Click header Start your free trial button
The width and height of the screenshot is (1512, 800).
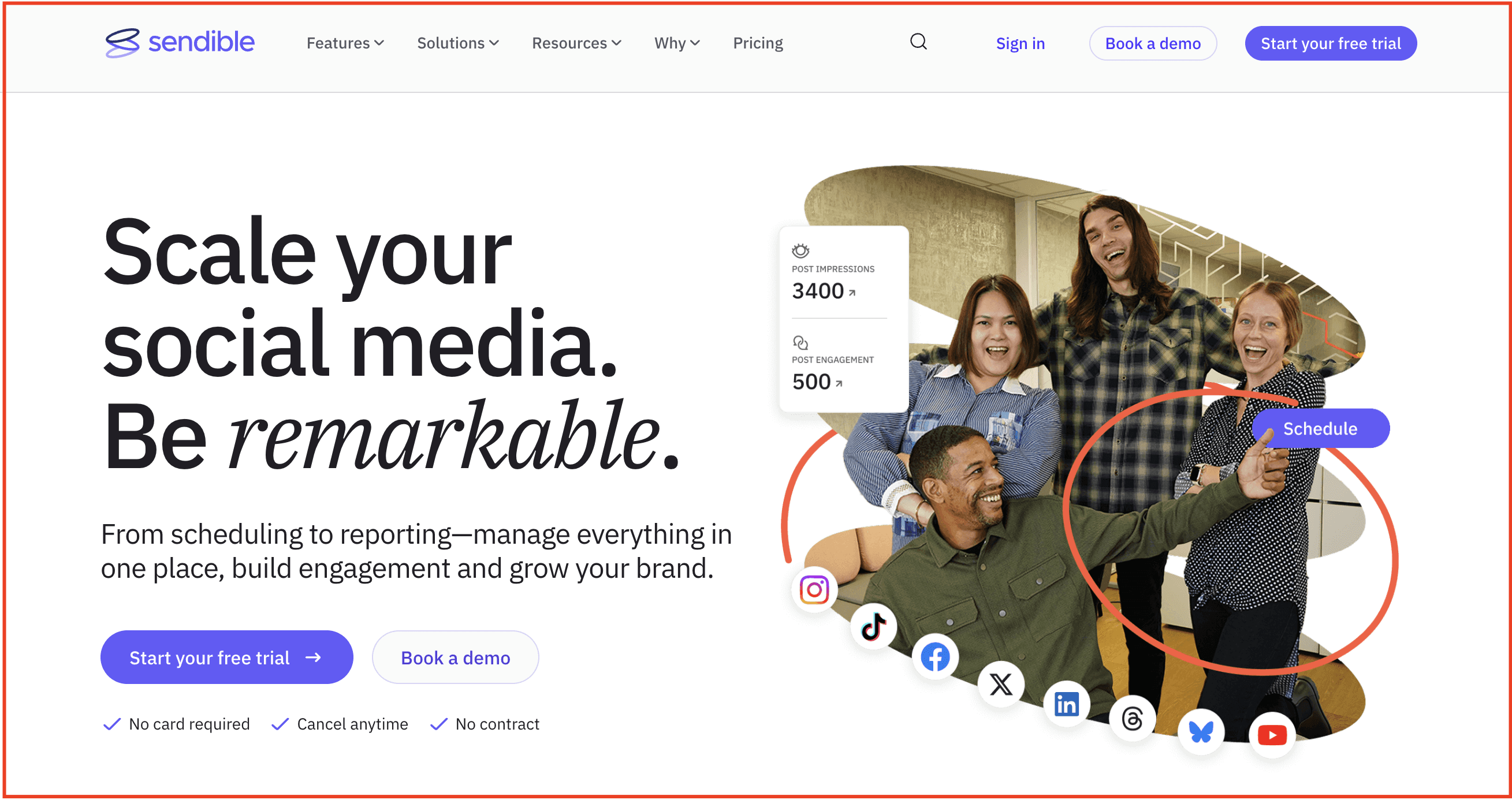pyautogui.click(x=1331, y=43)
